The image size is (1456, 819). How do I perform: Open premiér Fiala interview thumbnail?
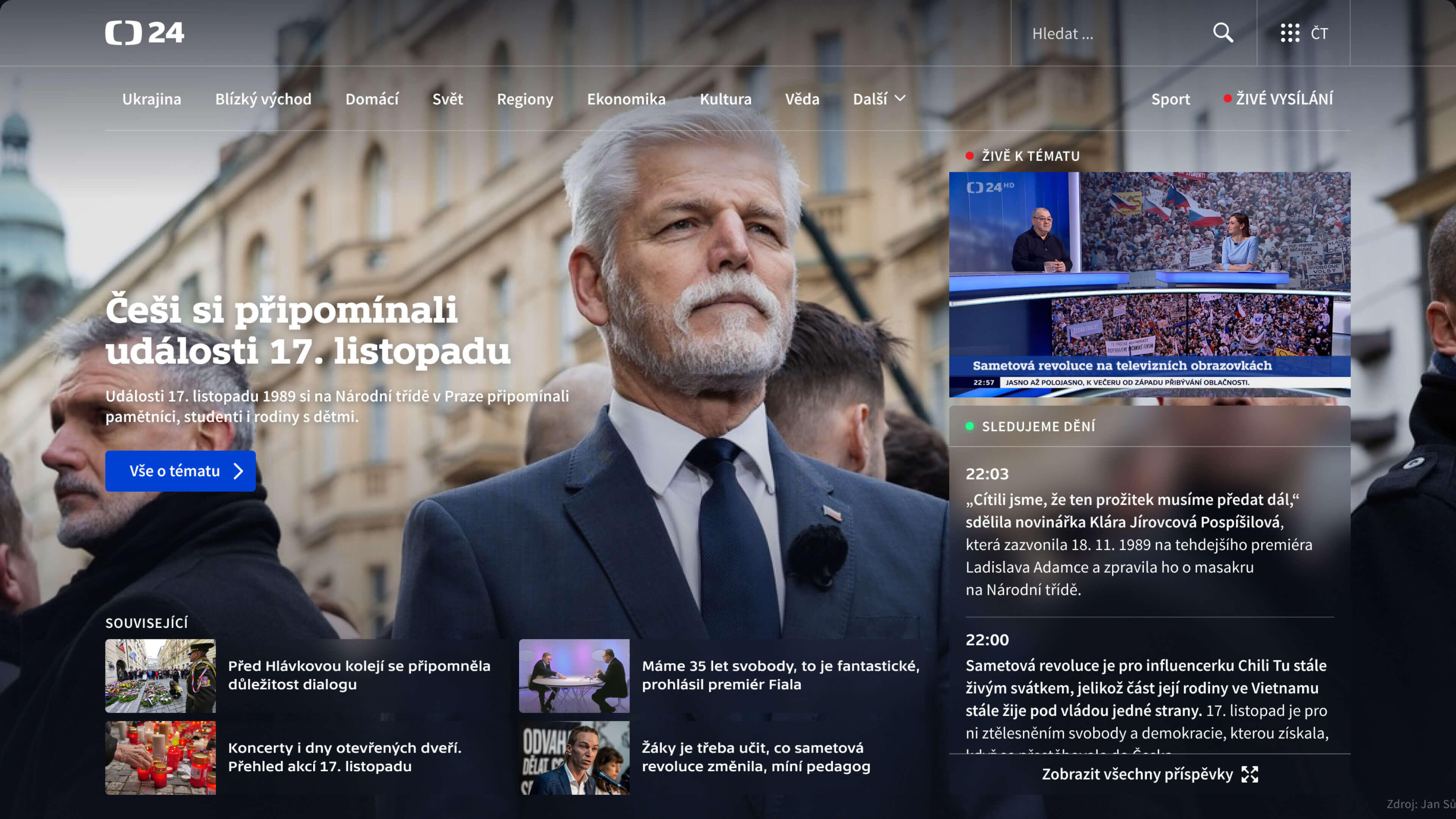click(574, 675)
